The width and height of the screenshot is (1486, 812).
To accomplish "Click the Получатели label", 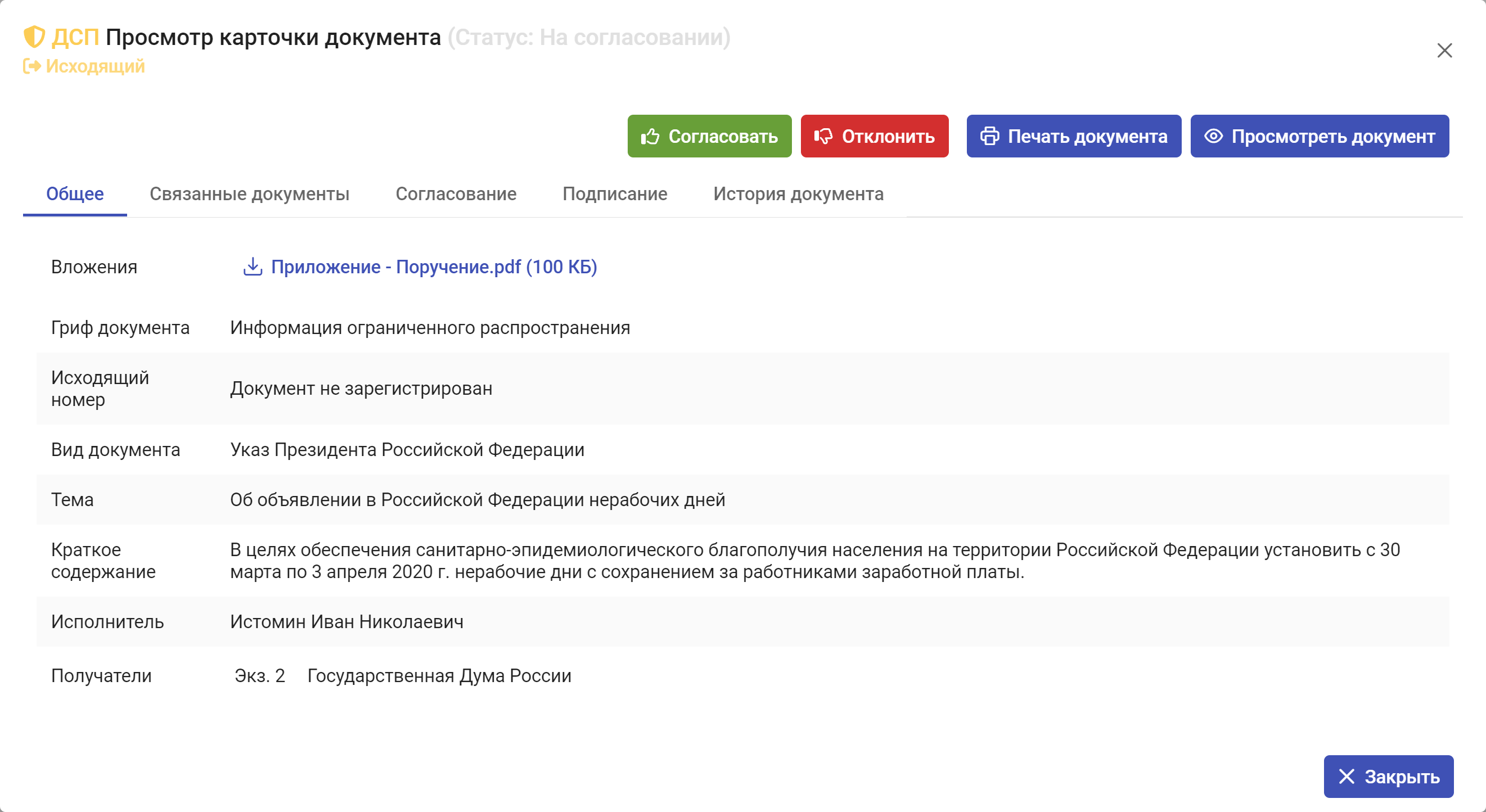I will coord(101,676).
